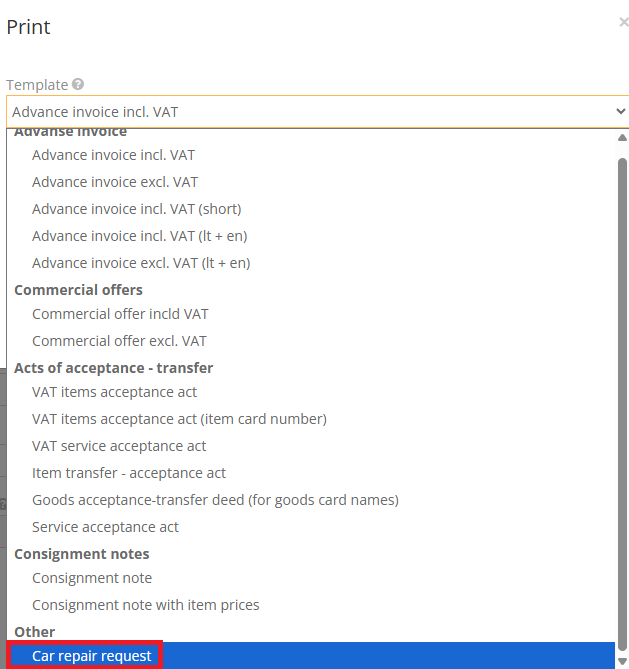
Task: Select Commercial offer excl. VAT template
Action: (x=119, y=341)
